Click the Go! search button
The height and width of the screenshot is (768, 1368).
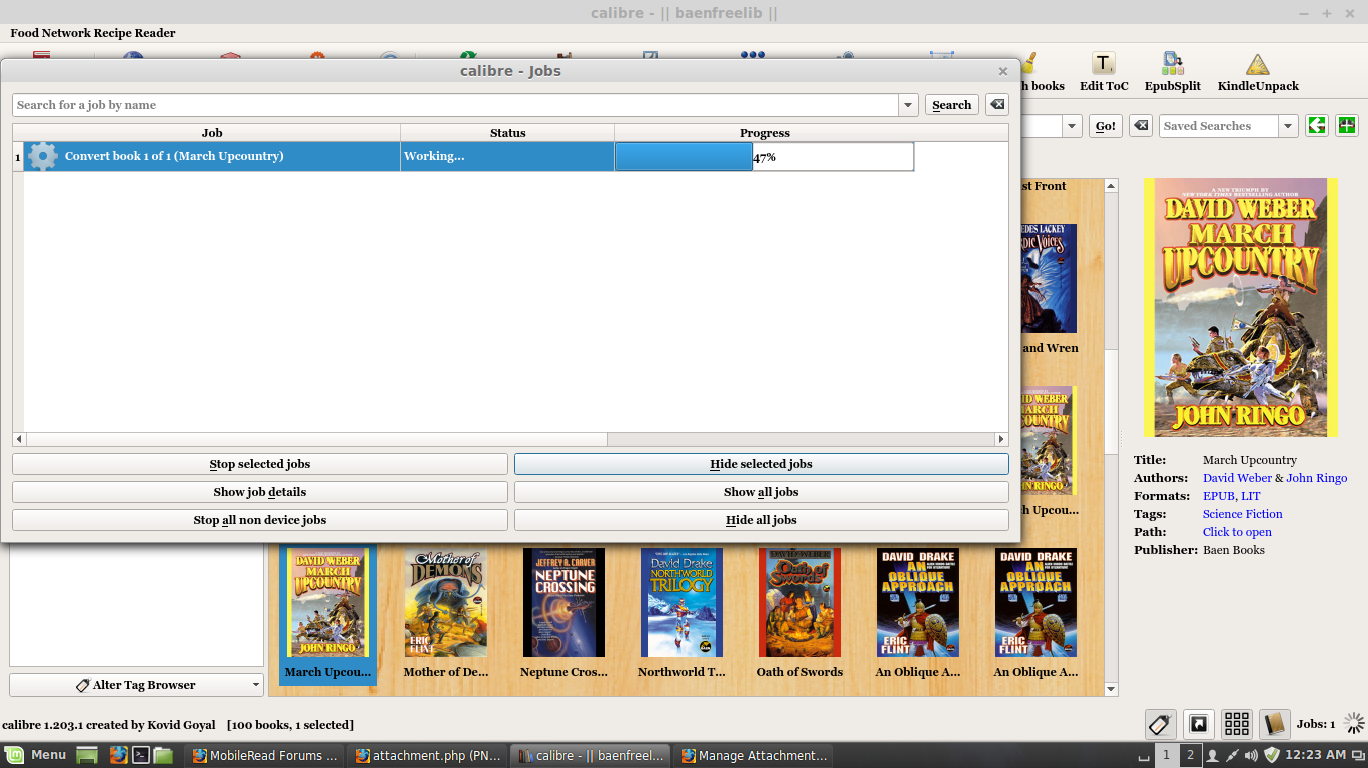(1106, 126)
